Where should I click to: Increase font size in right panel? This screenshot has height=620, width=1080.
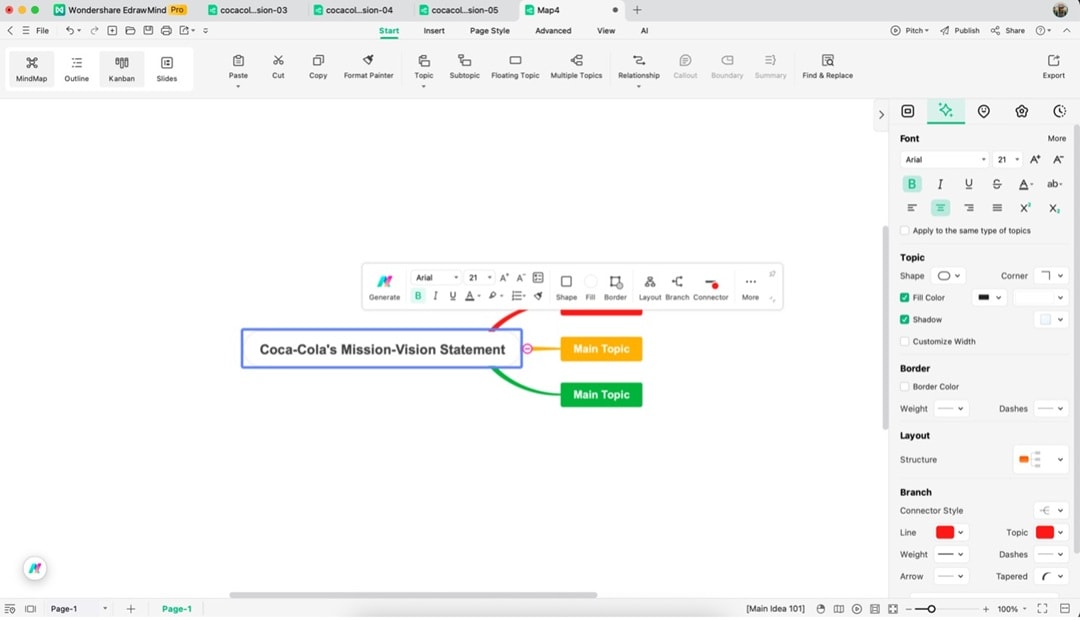tap(1035, 159)
